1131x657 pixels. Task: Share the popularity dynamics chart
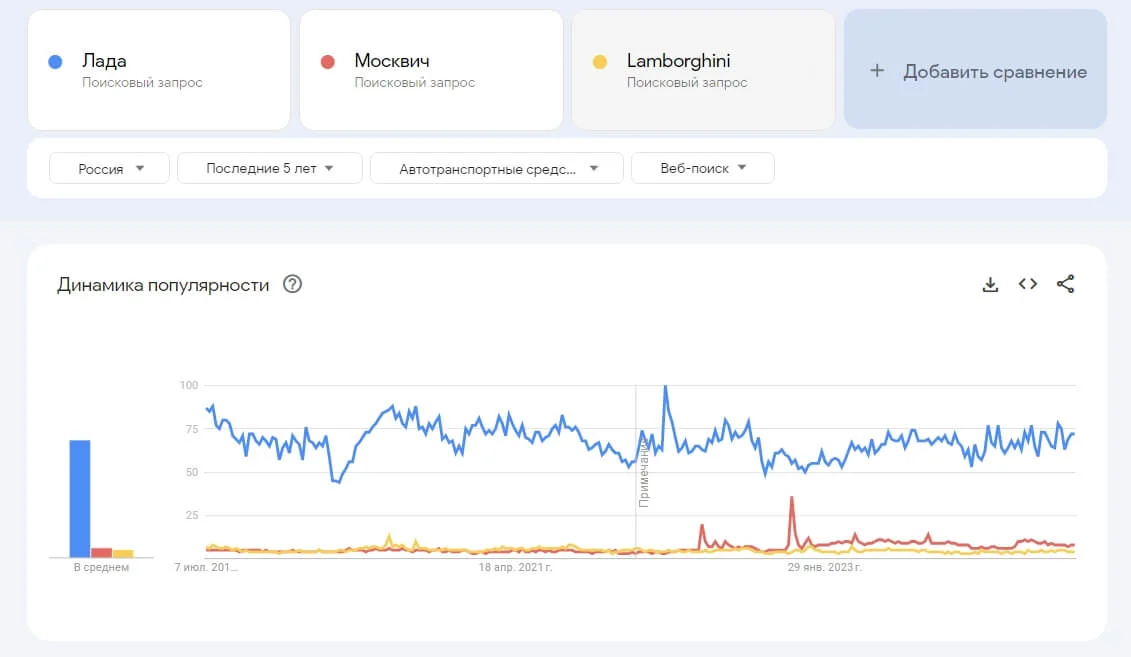click(1065, 284)
